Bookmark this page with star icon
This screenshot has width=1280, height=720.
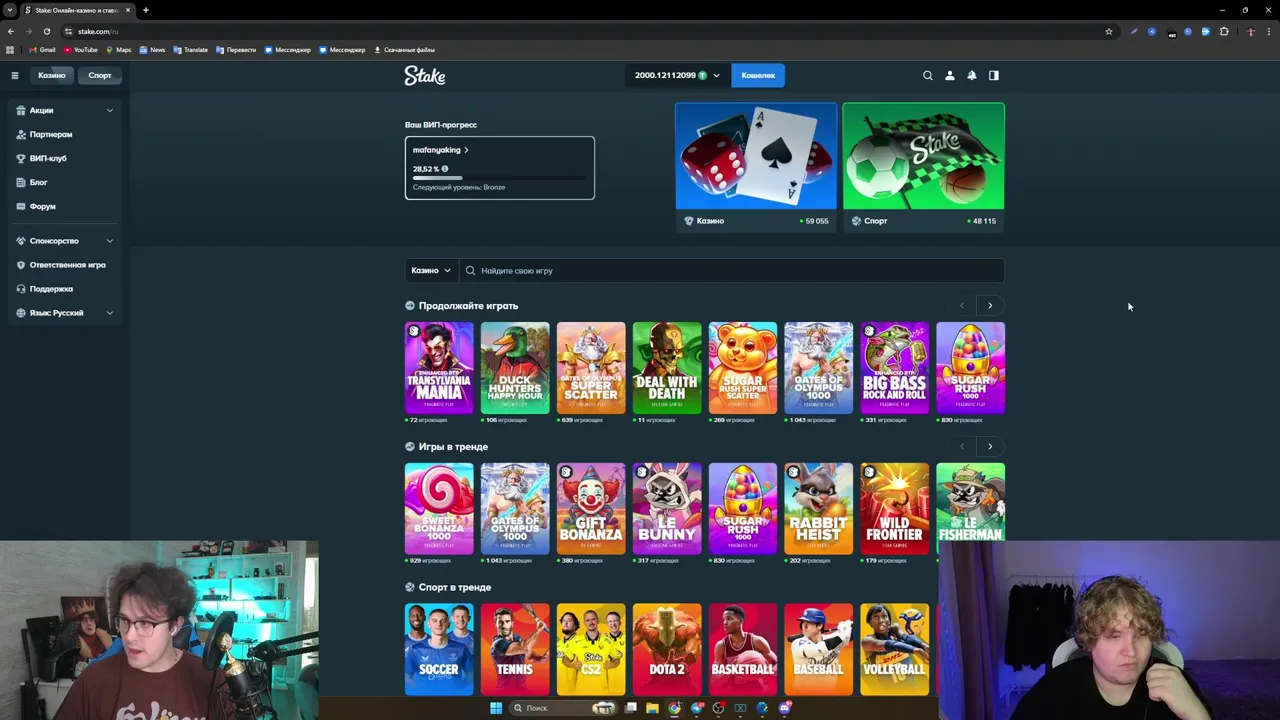coord(1109,31)
